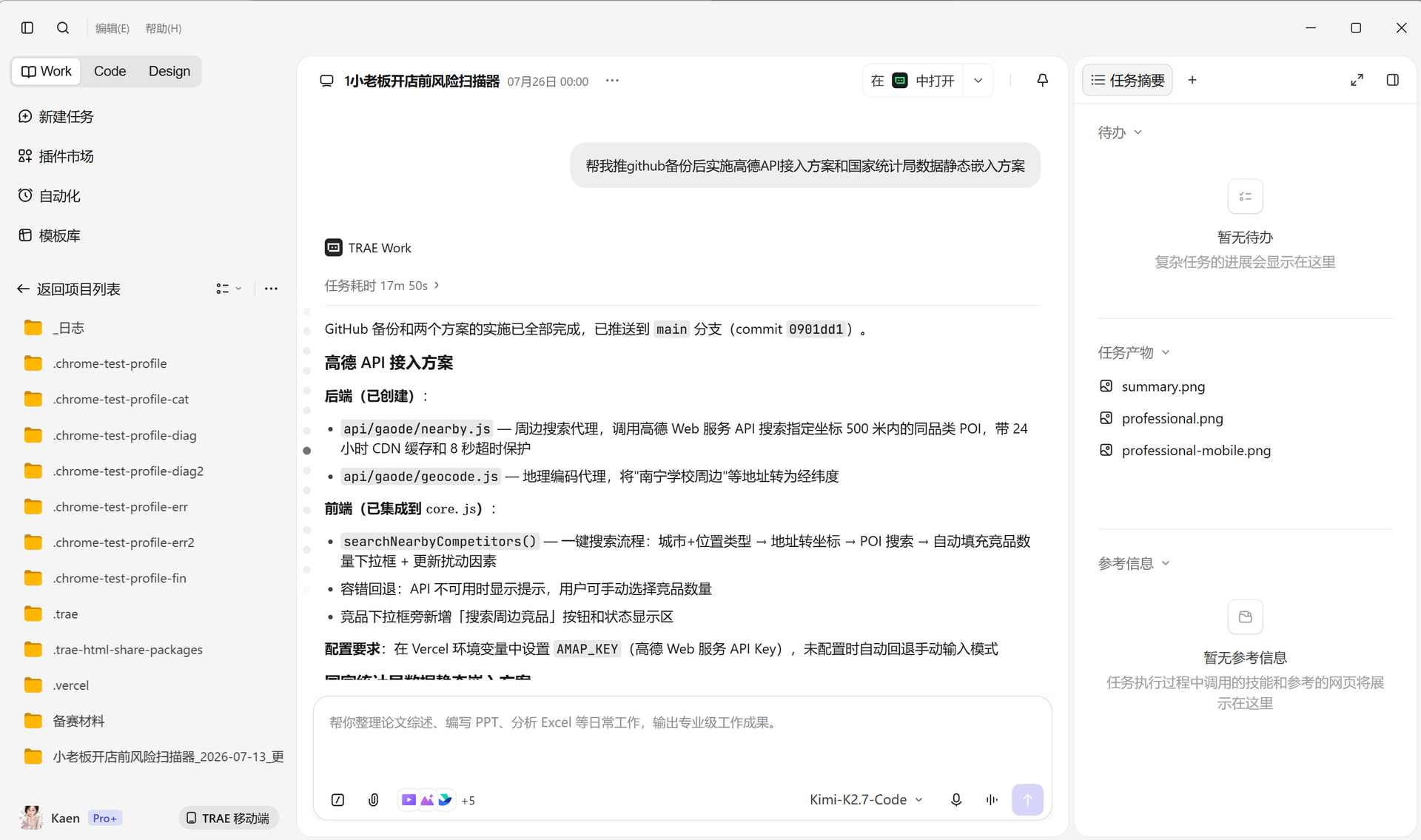Create a new task via 新建任务
The image size is (1421, 840).
(56, 117)
